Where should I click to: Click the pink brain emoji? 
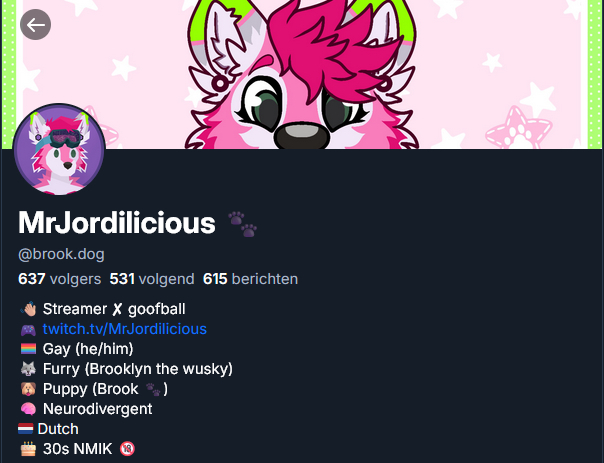[x=28, y=409]
